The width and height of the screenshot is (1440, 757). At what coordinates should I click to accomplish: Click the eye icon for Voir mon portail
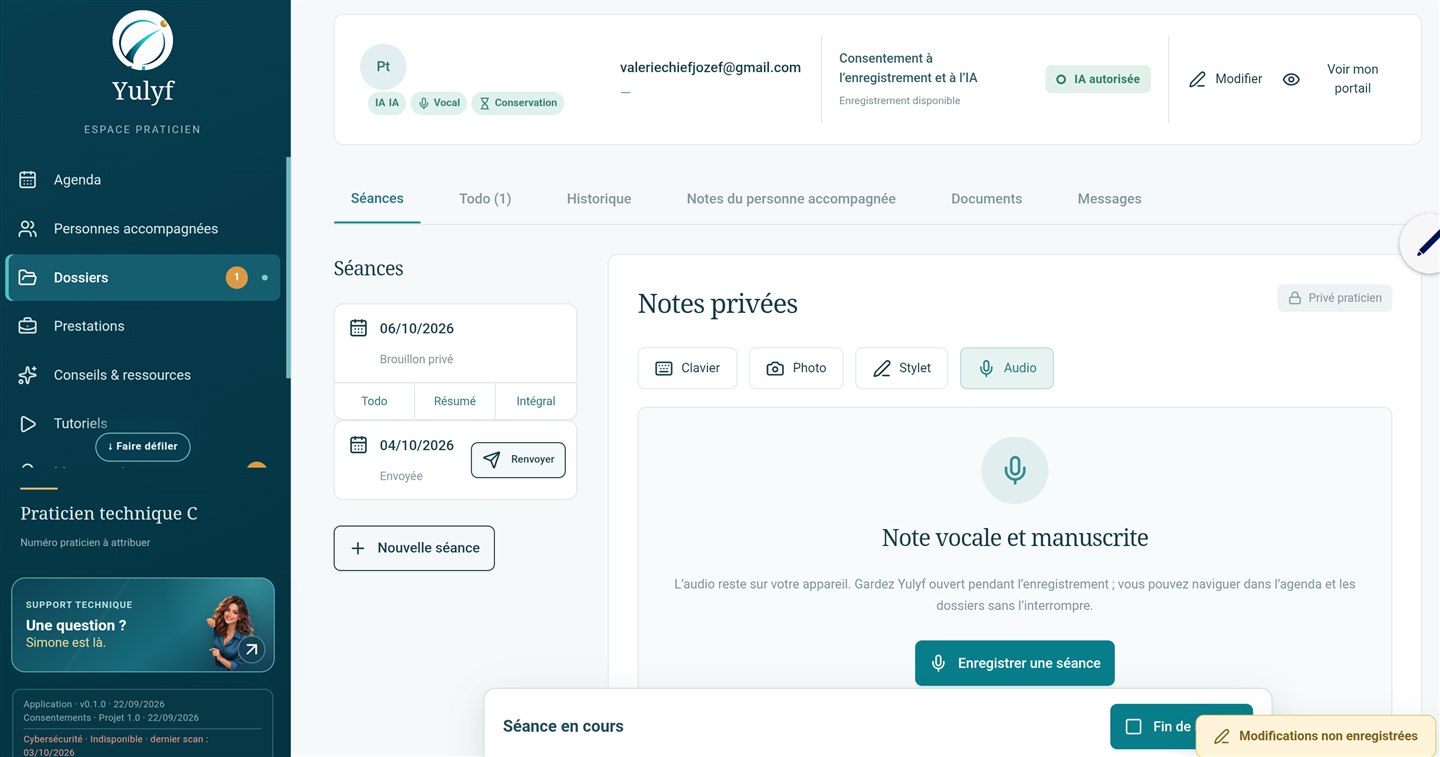(x=1291, y=79)
